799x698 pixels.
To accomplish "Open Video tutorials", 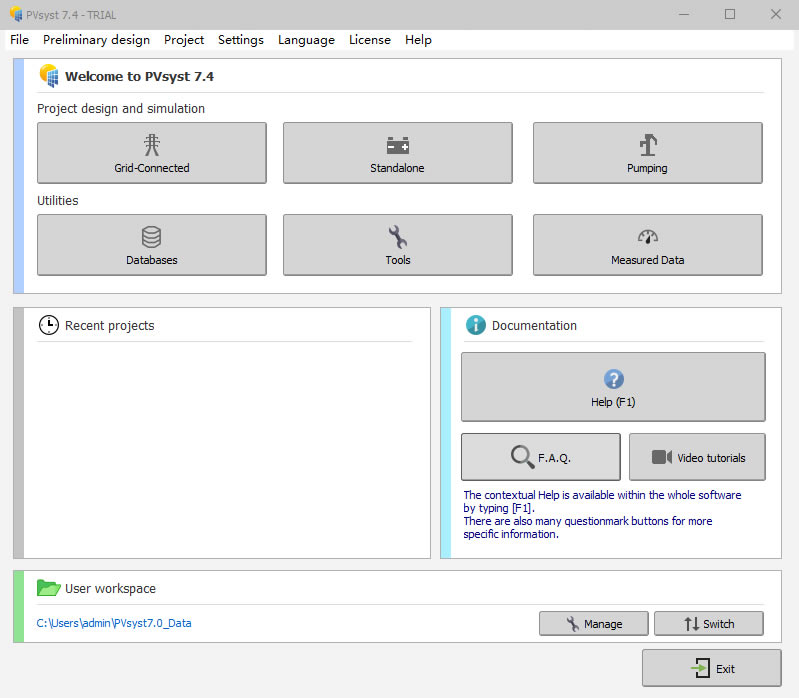I will (x=697, y=457).
